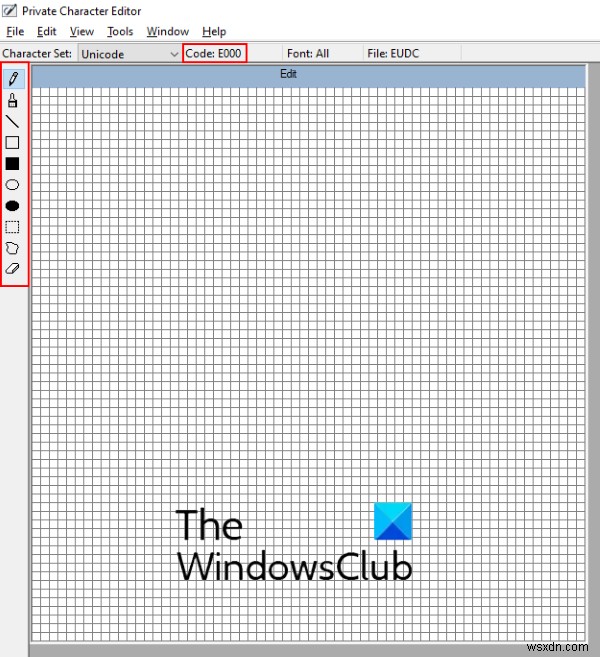
Task: Click the Edit window title bar
Action: click(x=308, y=76)
